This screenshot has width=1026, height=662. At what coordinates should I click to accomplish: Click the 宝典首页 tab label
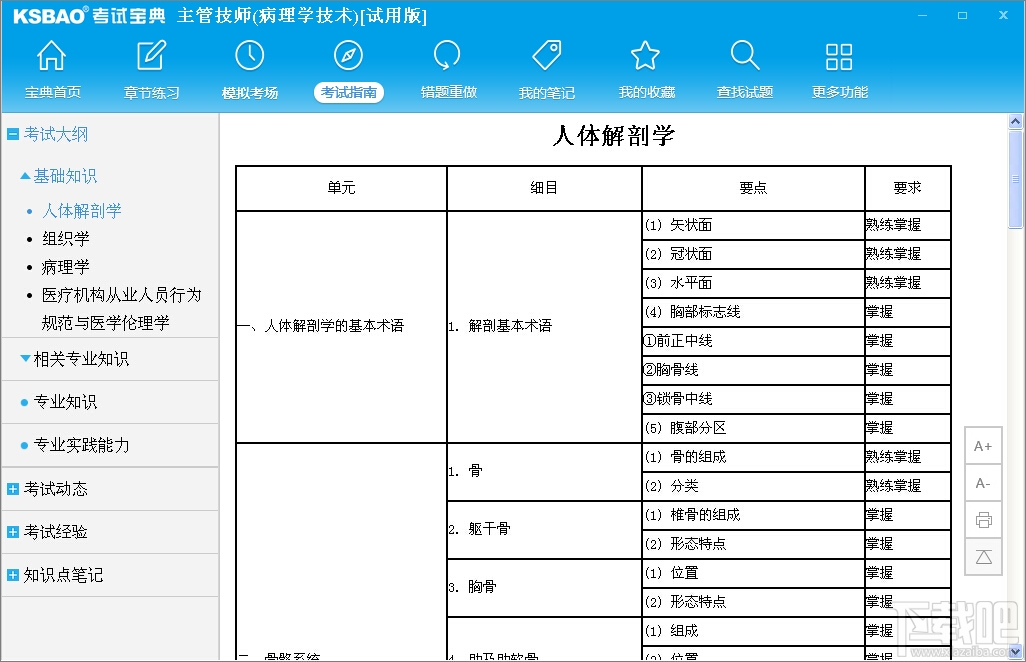[52, 92]
